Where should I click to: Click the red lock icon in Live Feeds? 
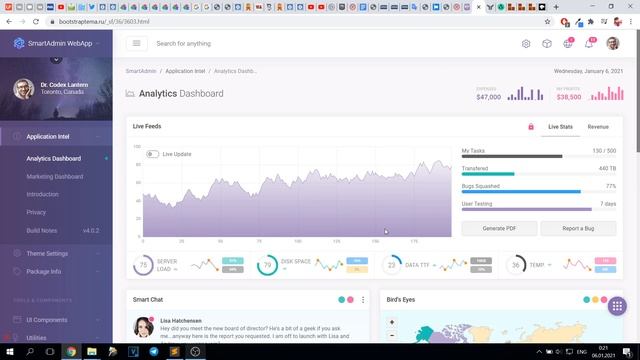click(531, 127)
